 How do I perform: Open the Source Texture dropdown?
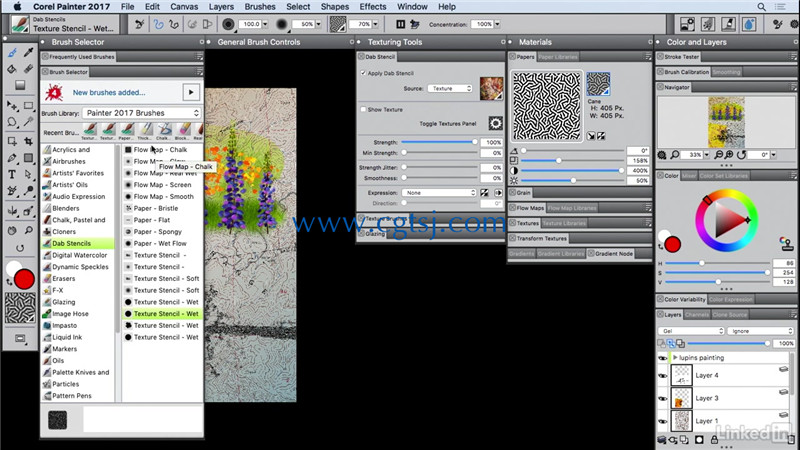[x=450, y=88]
